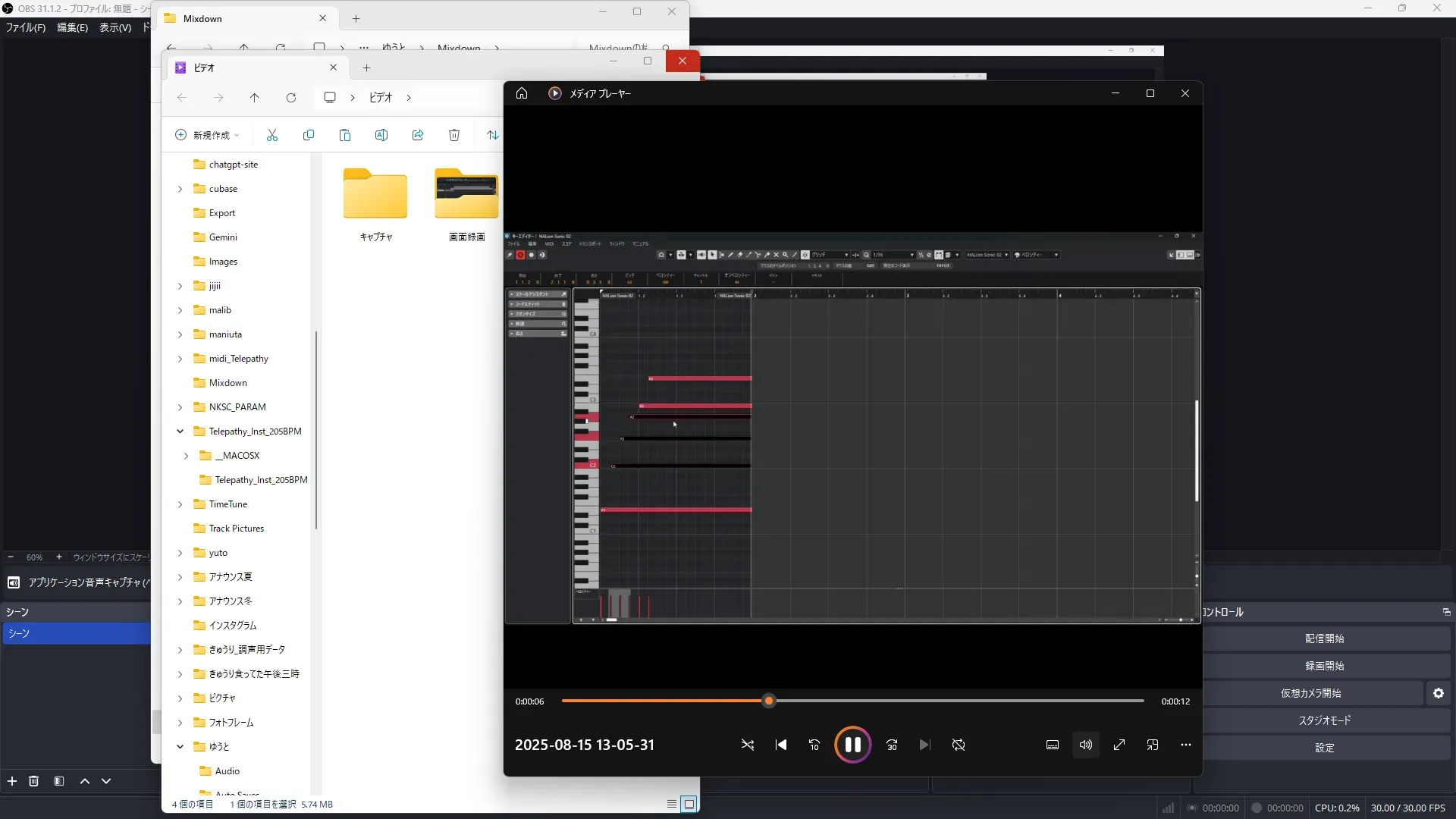Image resolution: width=1456 pixels, height=819 pixels.
Task: Enter full screen in the media player
Action: tap(1119, 745)
